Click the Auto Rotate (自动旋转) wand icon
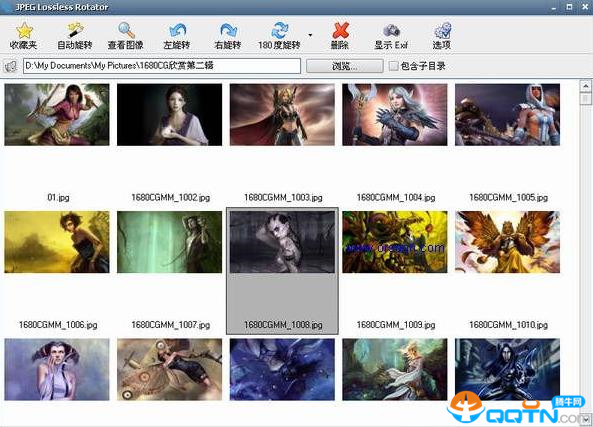This screenshot has width=593, height=427. click(x=75, y=30)
